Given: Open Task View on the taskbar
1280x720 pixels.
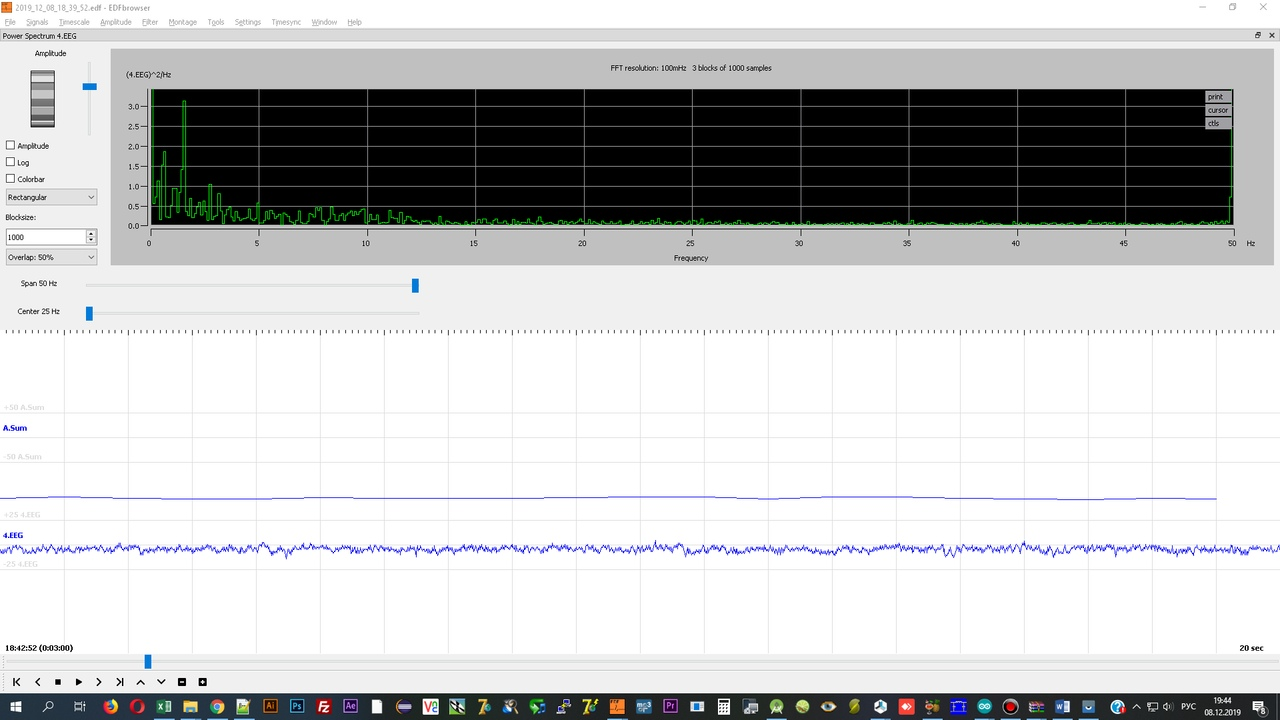Looking at the screenshot, I should tap(79, 707).
